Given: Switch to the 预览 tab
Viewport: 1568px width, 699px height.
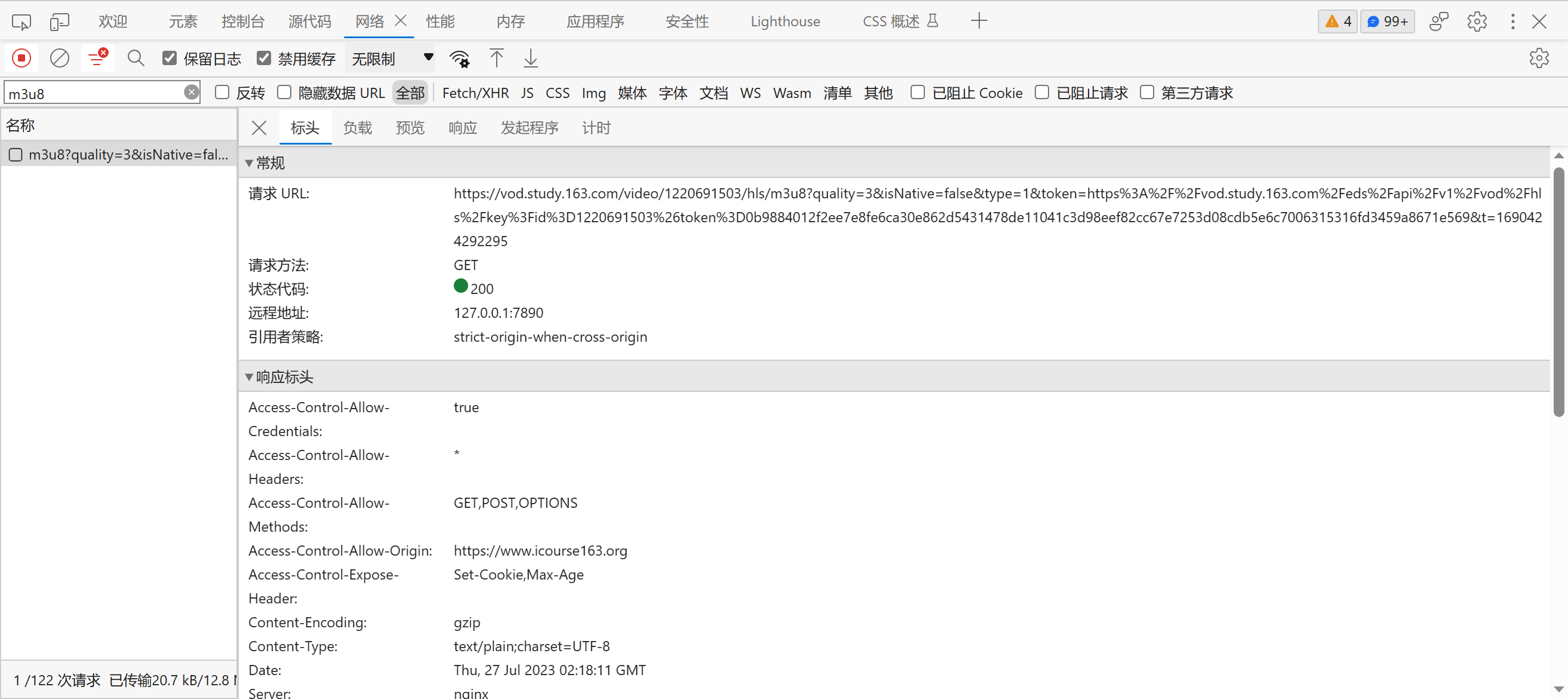Looking at the screenshot, I should [x=409, y=127].
